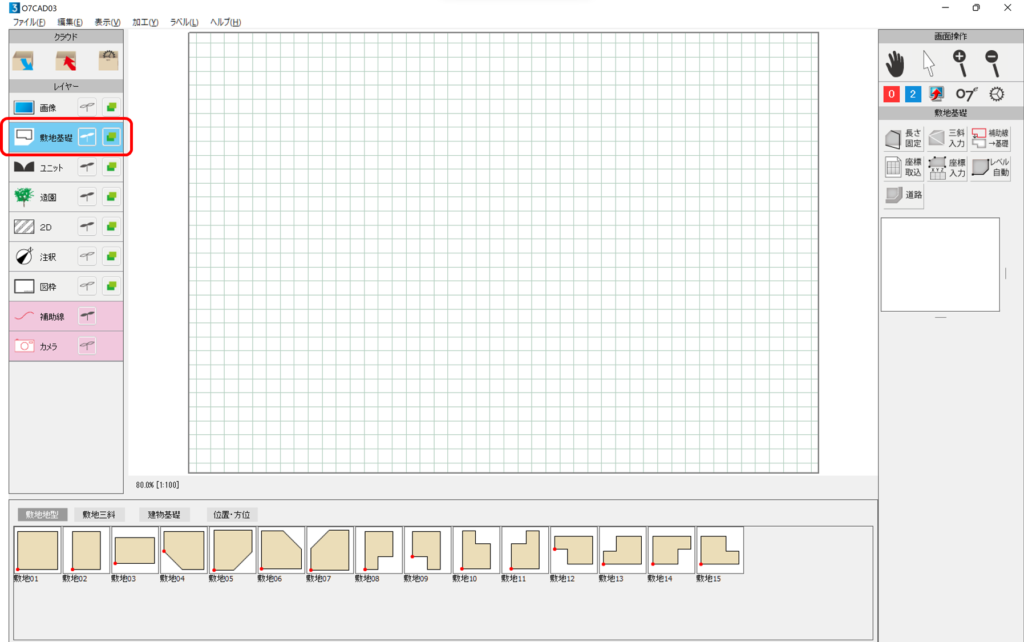Toggle sprout icon on カメラ layer
This screenshot has height=642, width=1024.
[88, 345]
